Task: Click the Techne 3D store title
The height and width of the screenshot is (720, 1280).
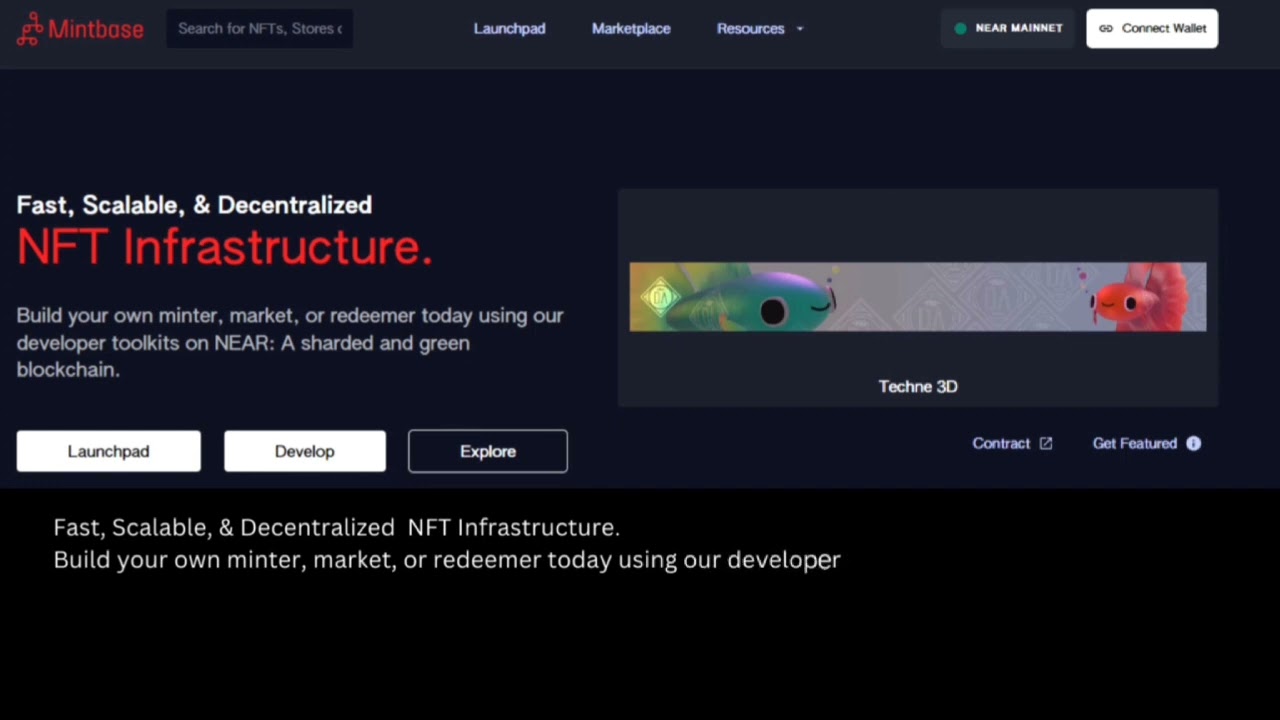Action: click(918, 386)
